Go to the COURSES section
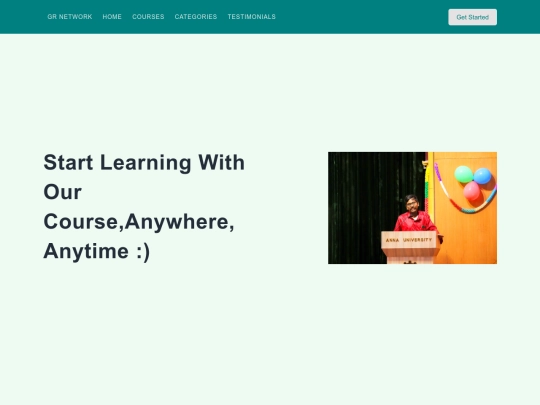This screenshot has width=540, height=405. [x=148, y=17]
